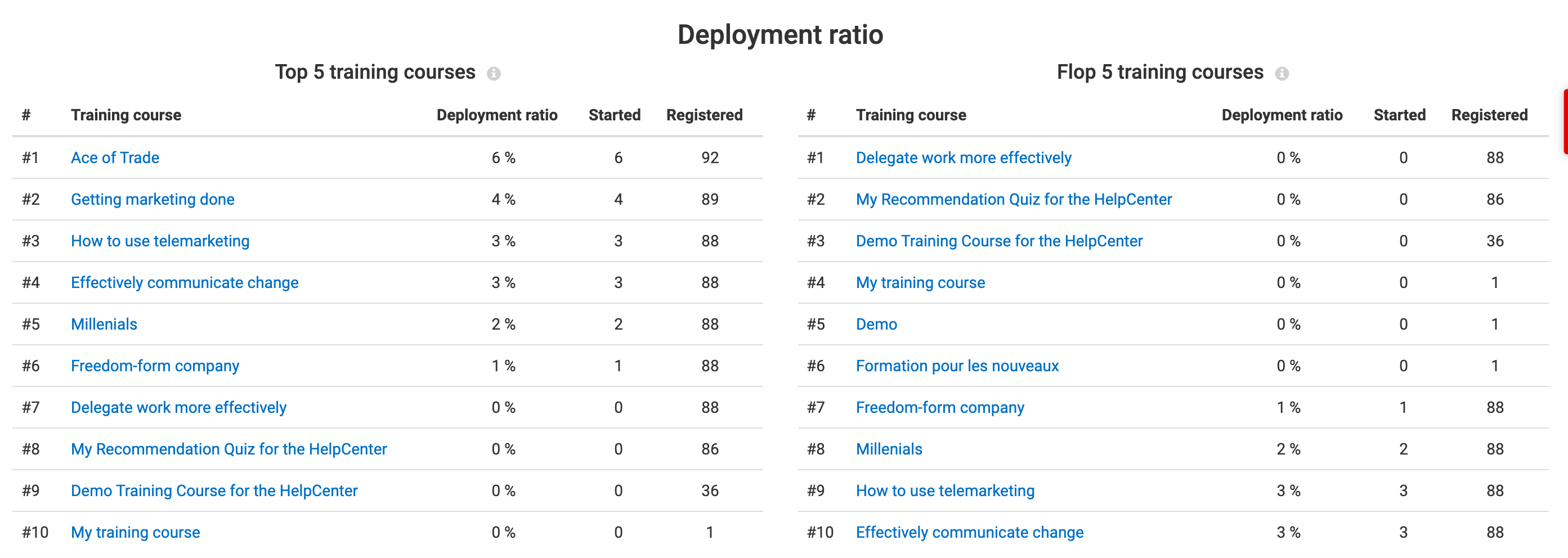Open Effectively communicate change in Top table

click(185, 282)
